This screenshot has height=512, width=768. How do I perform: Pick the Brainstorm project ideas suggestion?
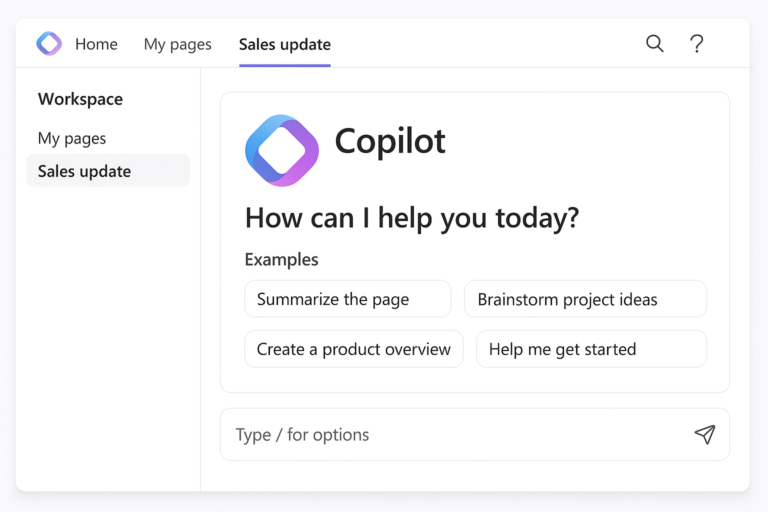coord(585,299)
